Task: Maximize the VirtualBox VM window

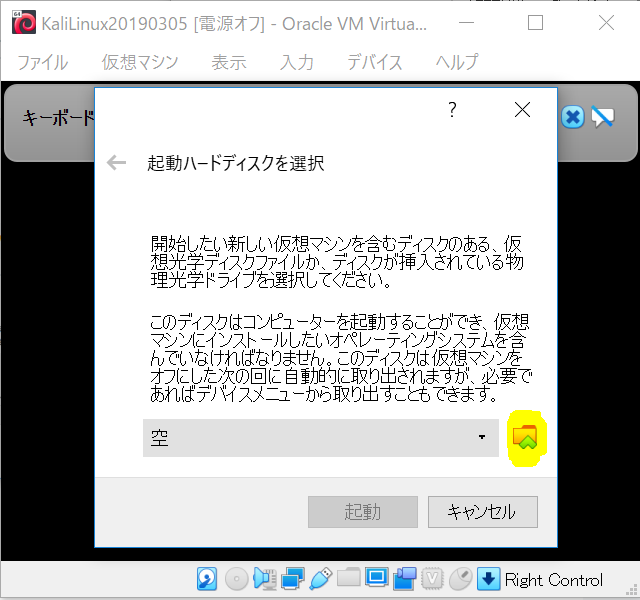Action: (536, 23)
